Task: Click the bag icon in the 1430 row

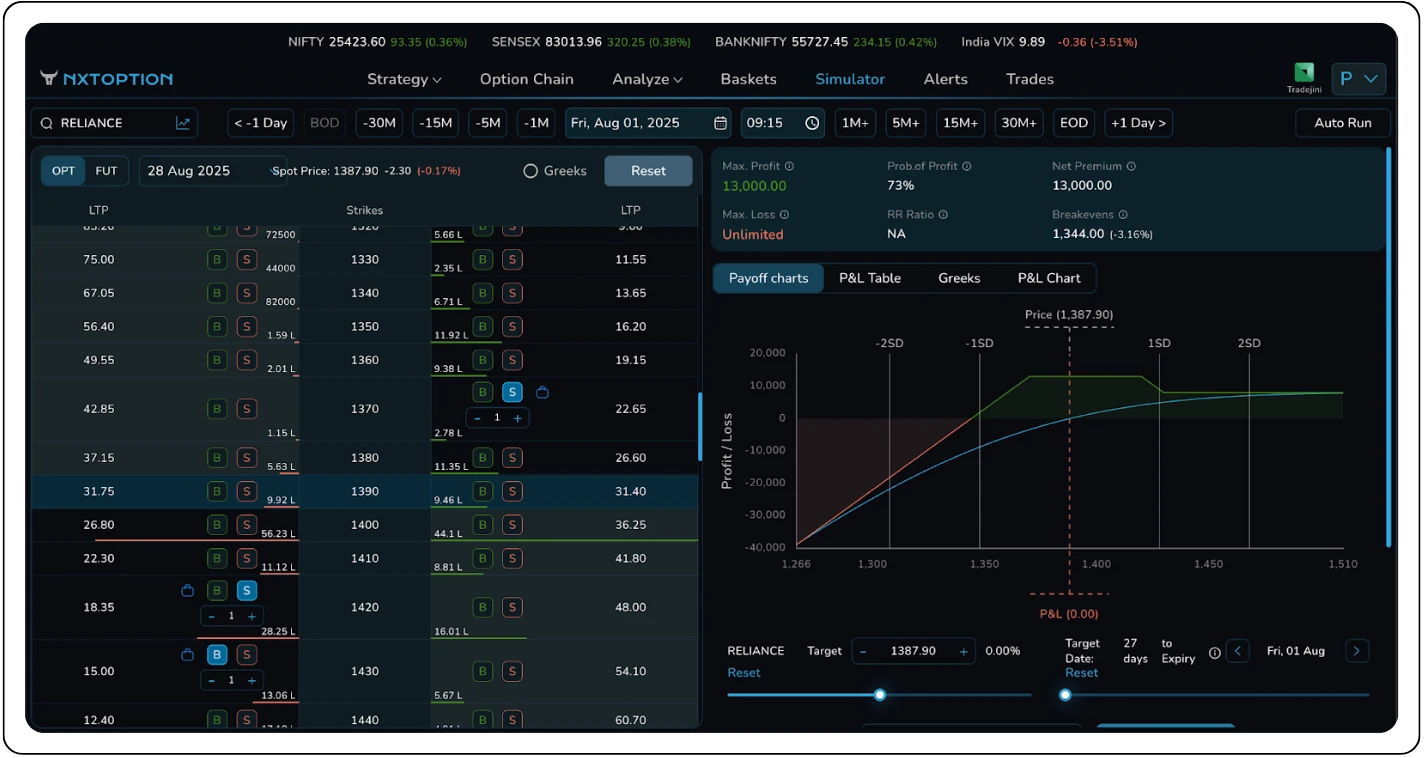Action: [x=187, y=655]
